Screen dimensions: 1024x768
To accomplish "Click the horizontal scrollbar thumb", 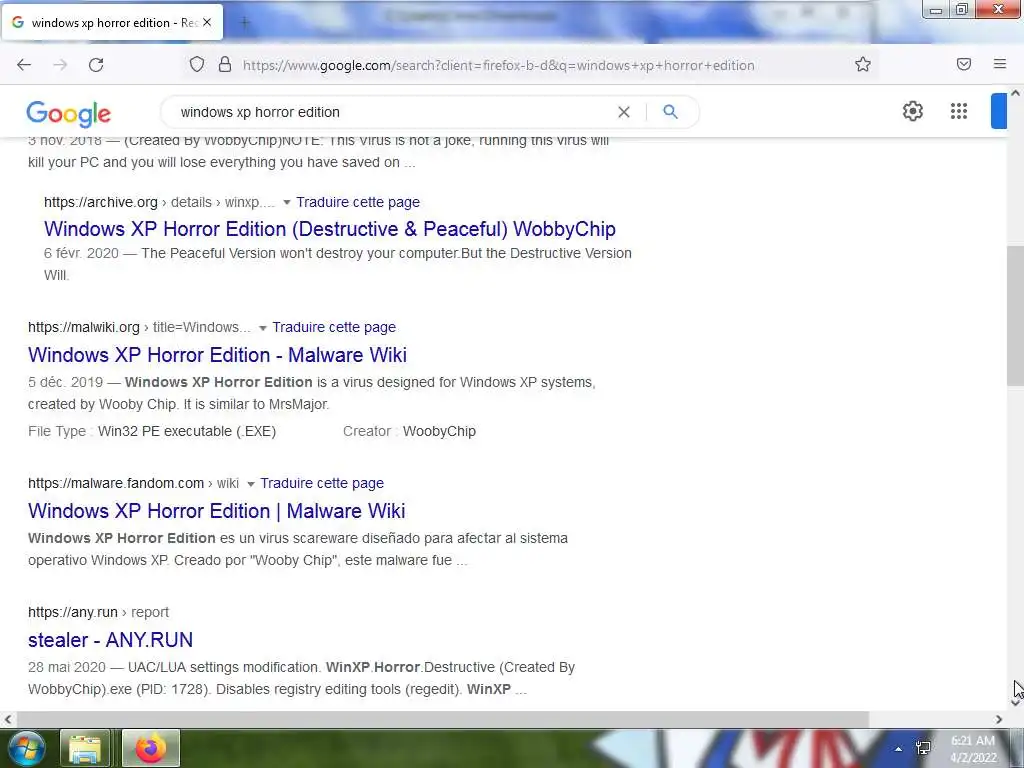I will pos(442,720).
